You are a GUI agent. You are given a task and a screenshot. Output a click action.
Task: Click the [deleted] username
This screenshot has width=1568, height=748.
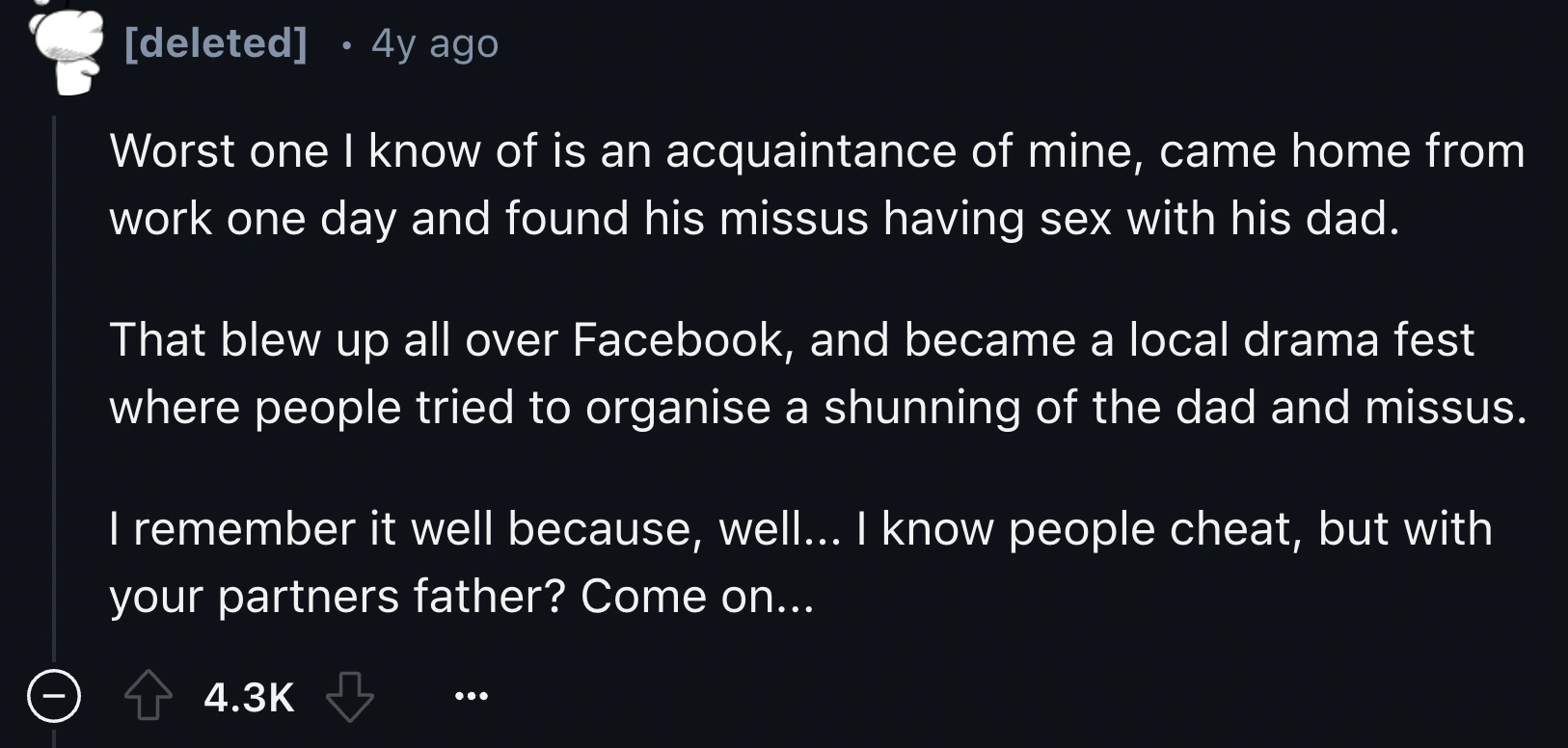point(216,43)
